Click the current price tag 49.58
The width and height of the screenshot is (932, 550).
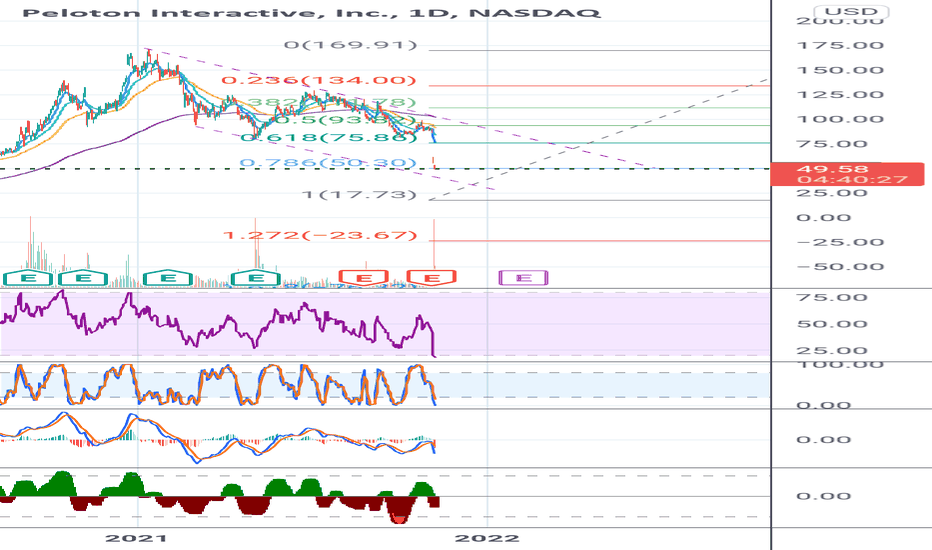[x=833, y=169]
